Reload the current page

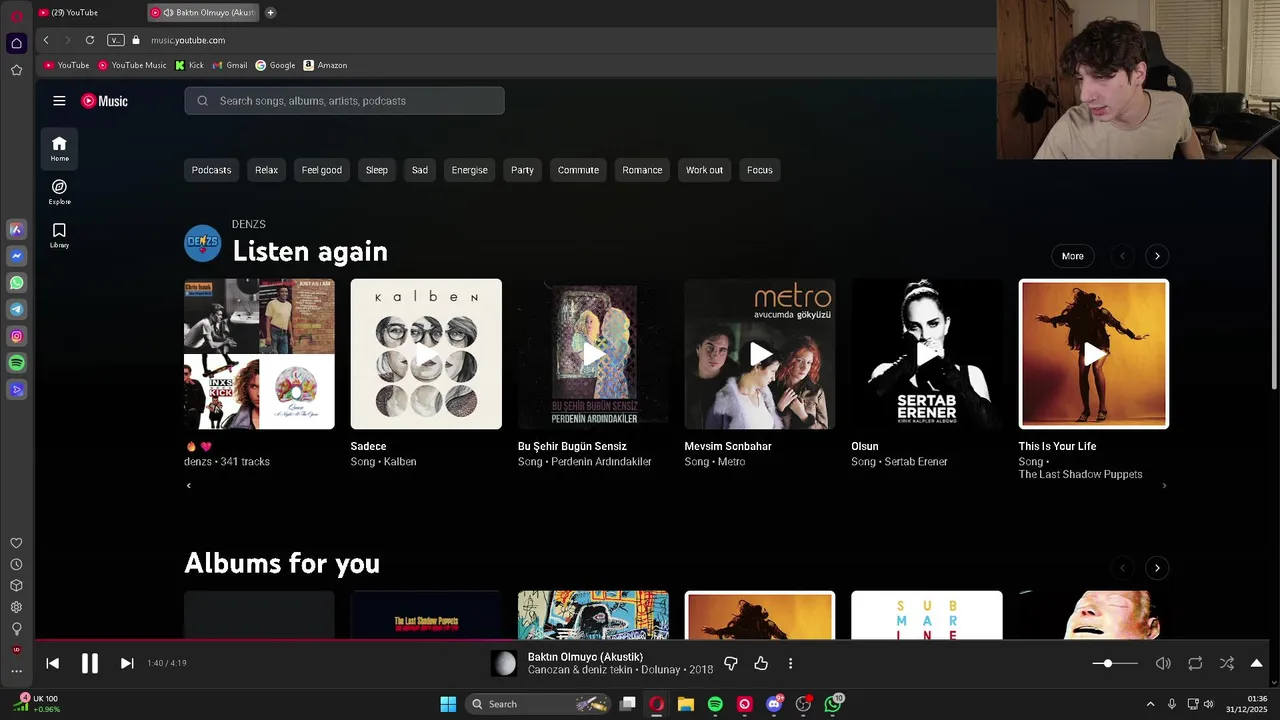90,40
